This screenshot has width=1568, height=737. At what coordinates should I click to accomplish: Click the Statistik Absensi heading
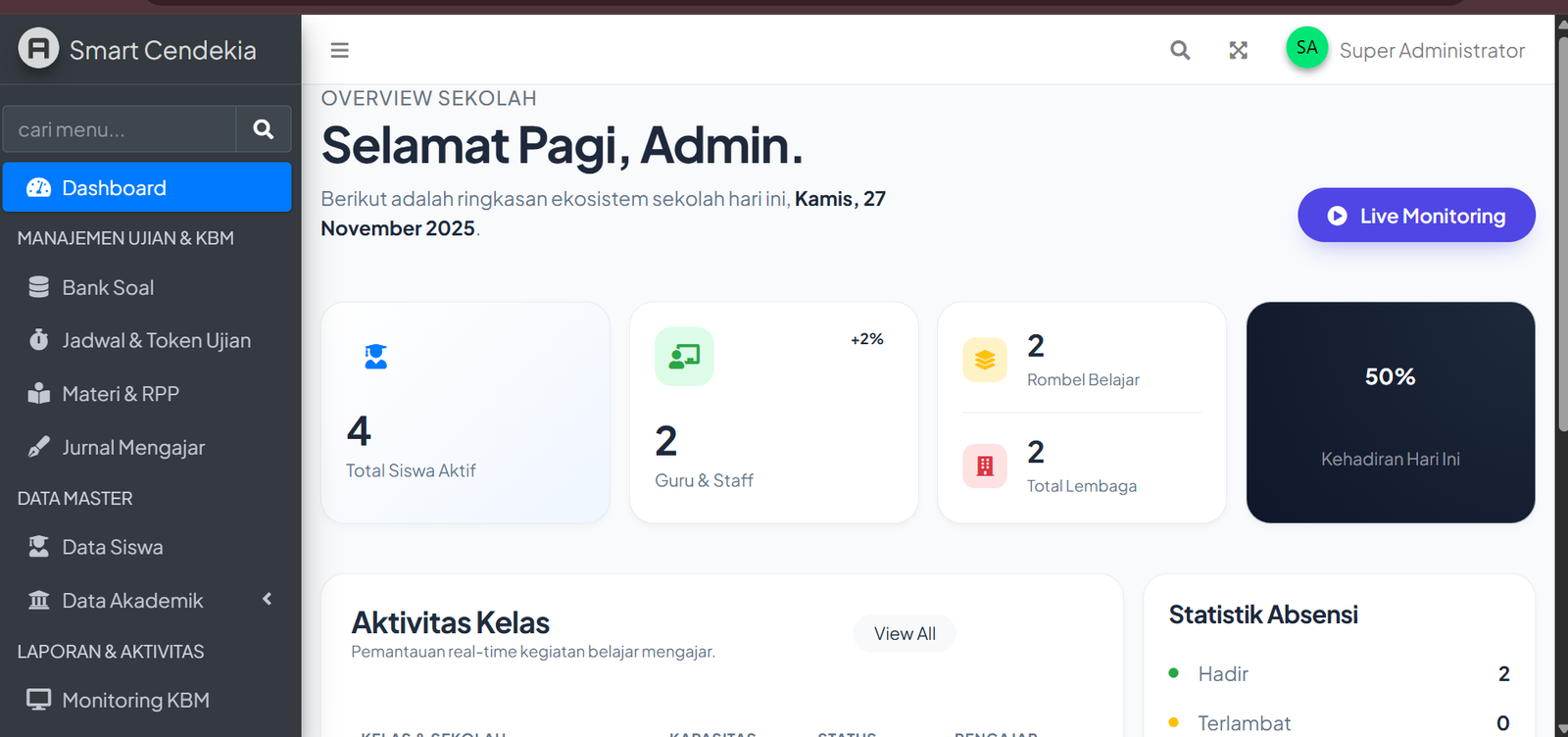pos(1263,614)
